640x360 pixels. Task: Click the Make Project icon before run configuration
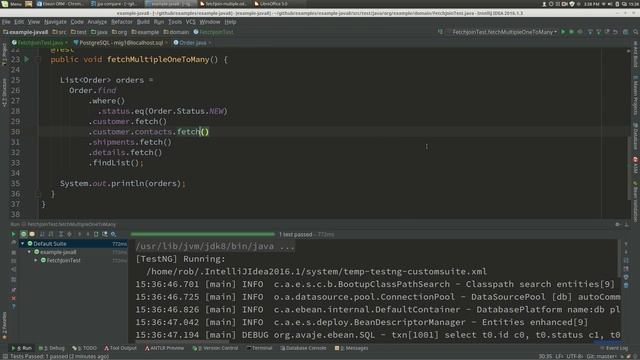tap(440, 32)
